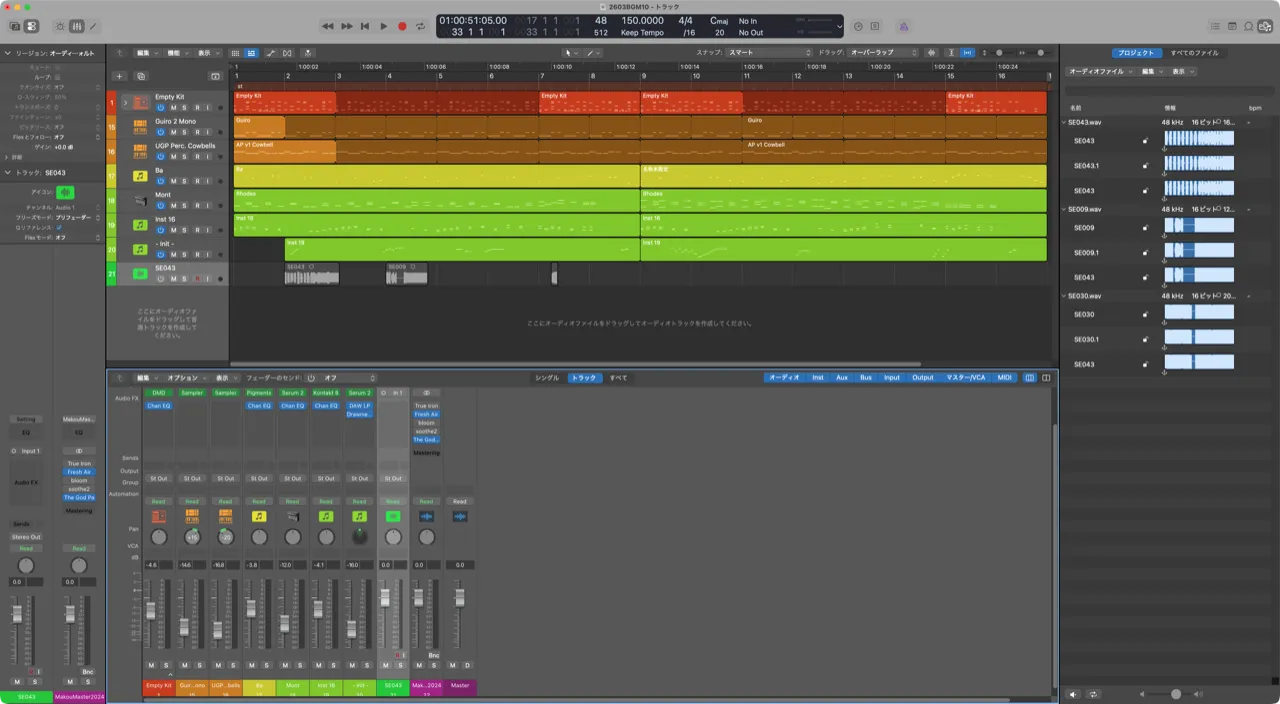Open Quick Help lightbulb icon
The height and width of the screenshot is (704, 1280).
[x=59, y=26]
